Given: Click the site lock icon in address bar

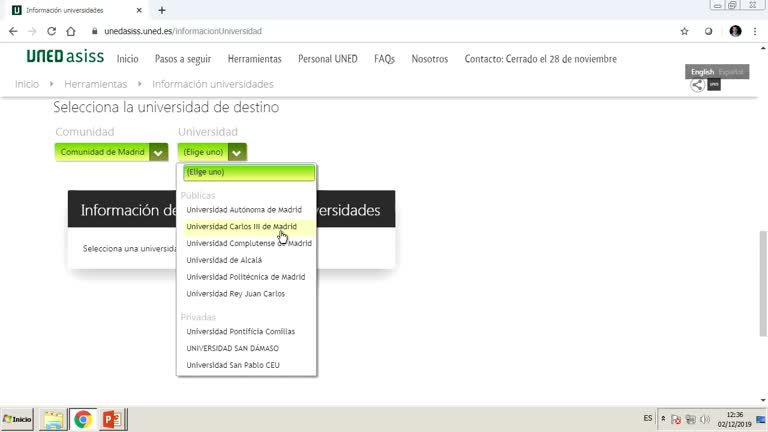Looking at the screenshot, I should point(95,31).
